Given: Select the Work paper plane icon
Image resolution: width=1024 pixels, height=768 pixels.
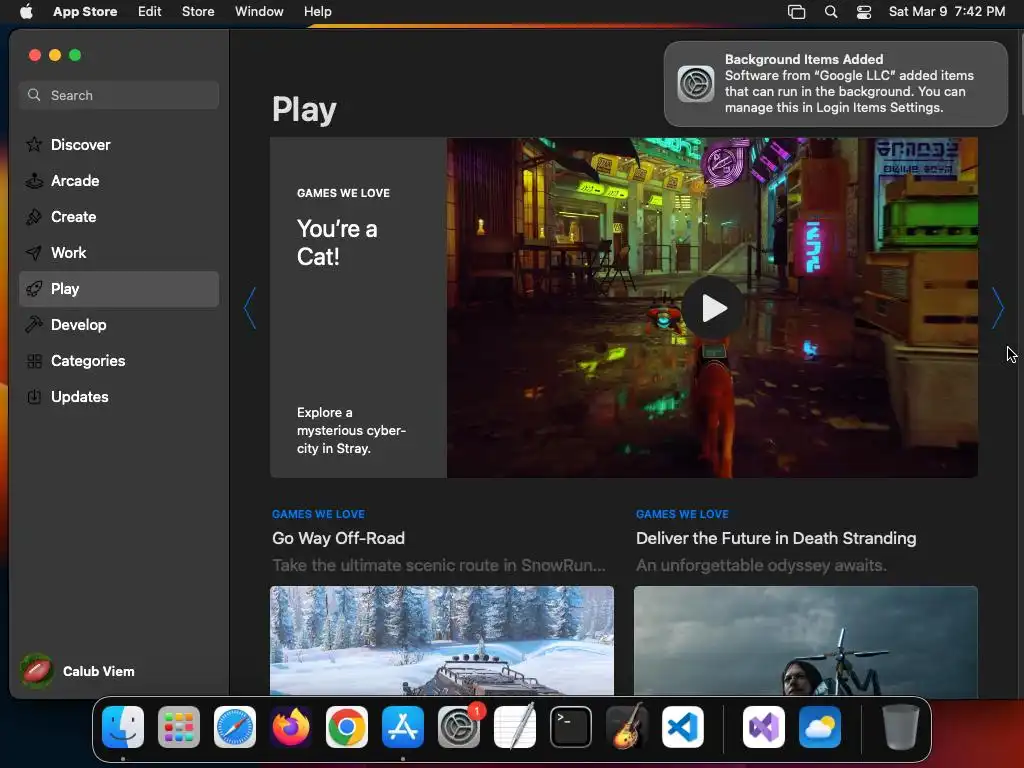Looking at the screenshot, I should tap(34, 252).
